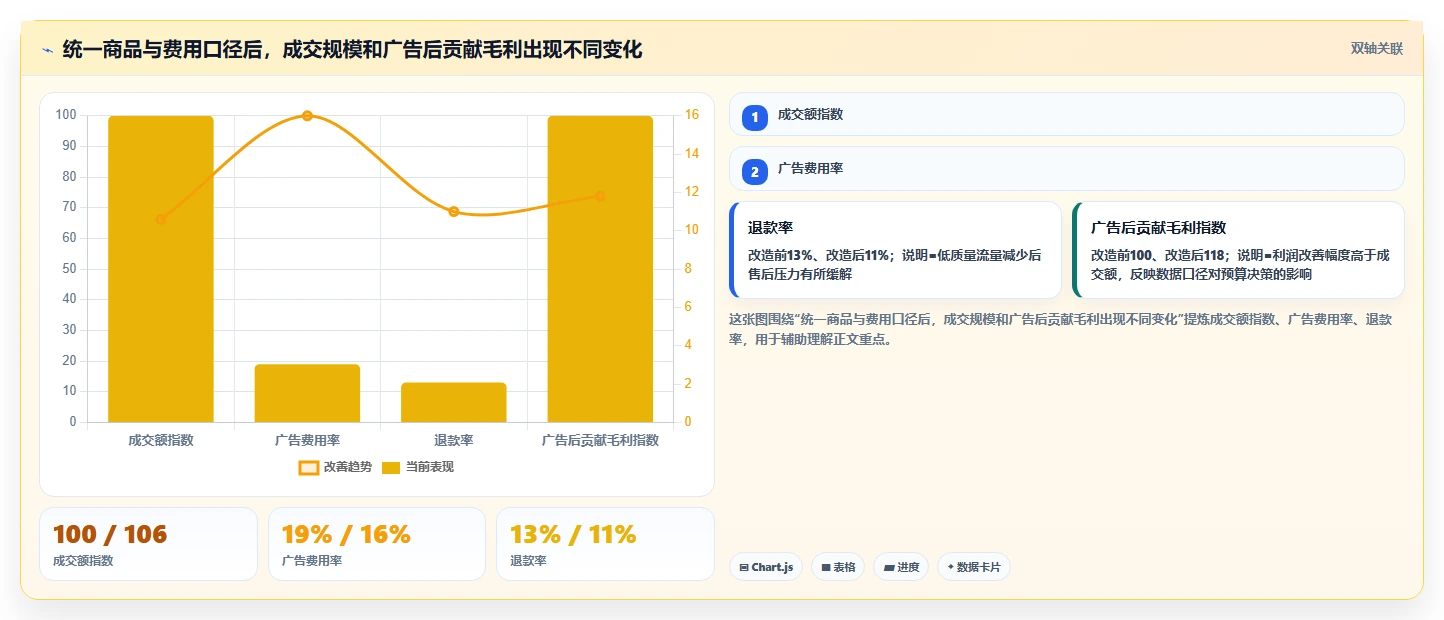Click the 进度 tag

pyautogui.click(x=901, y=567)
